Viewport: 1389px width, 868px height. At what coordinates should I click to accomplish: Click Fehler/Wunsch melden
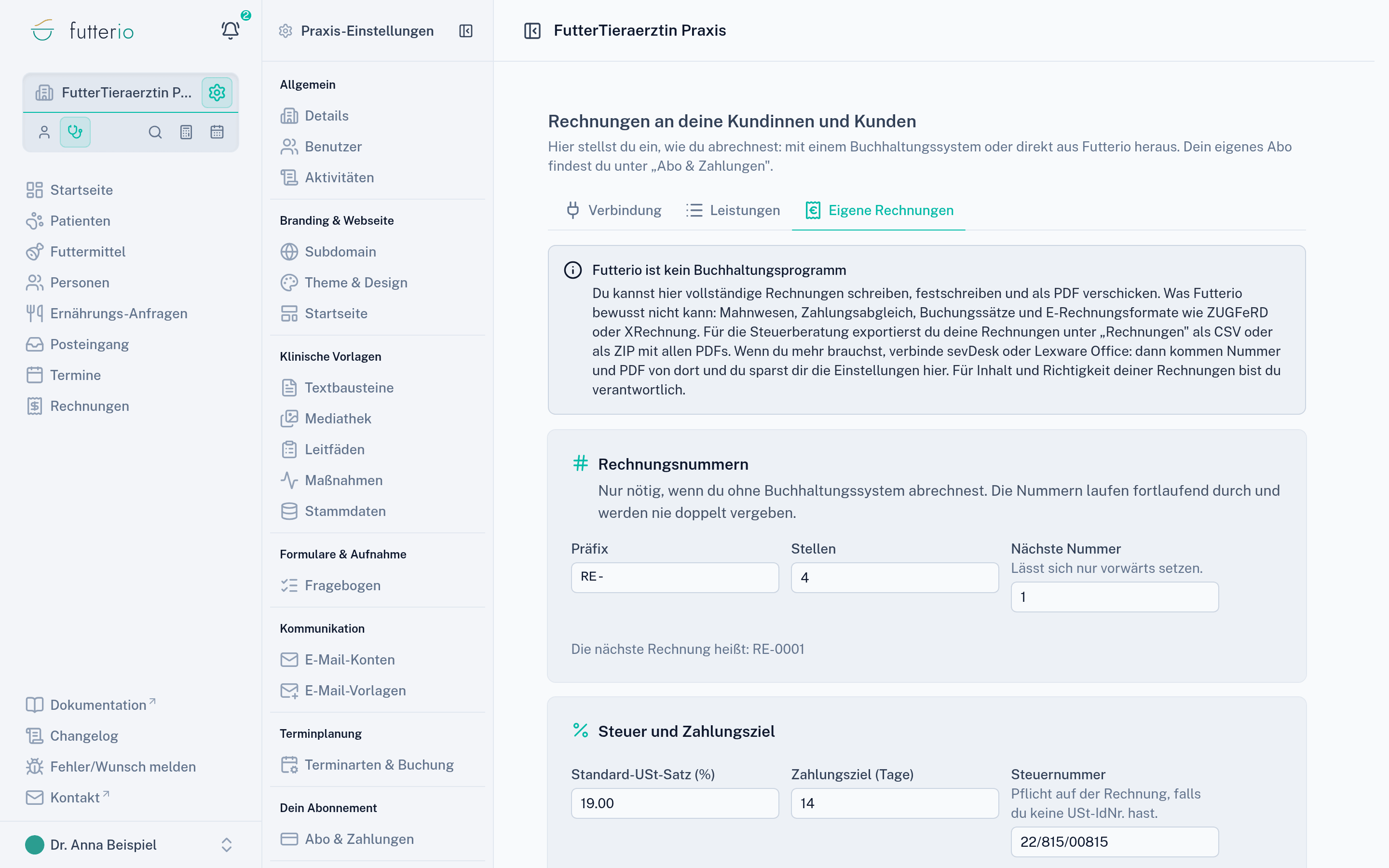tap(111, 766)
